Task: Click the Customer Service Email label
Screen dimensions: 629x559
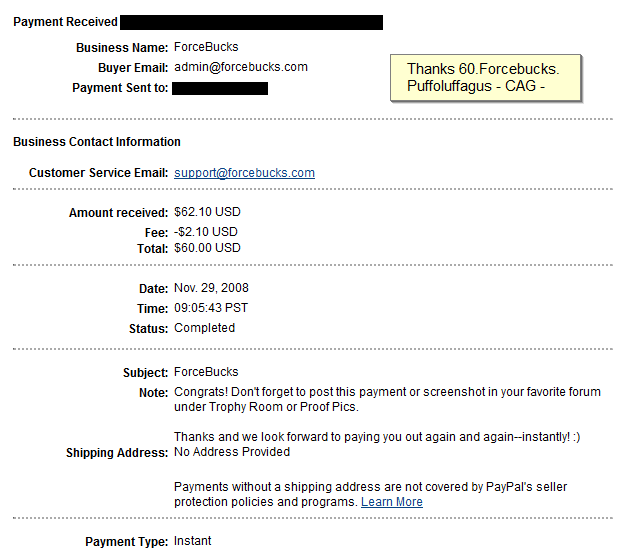Action: click(x=98, y=173)
